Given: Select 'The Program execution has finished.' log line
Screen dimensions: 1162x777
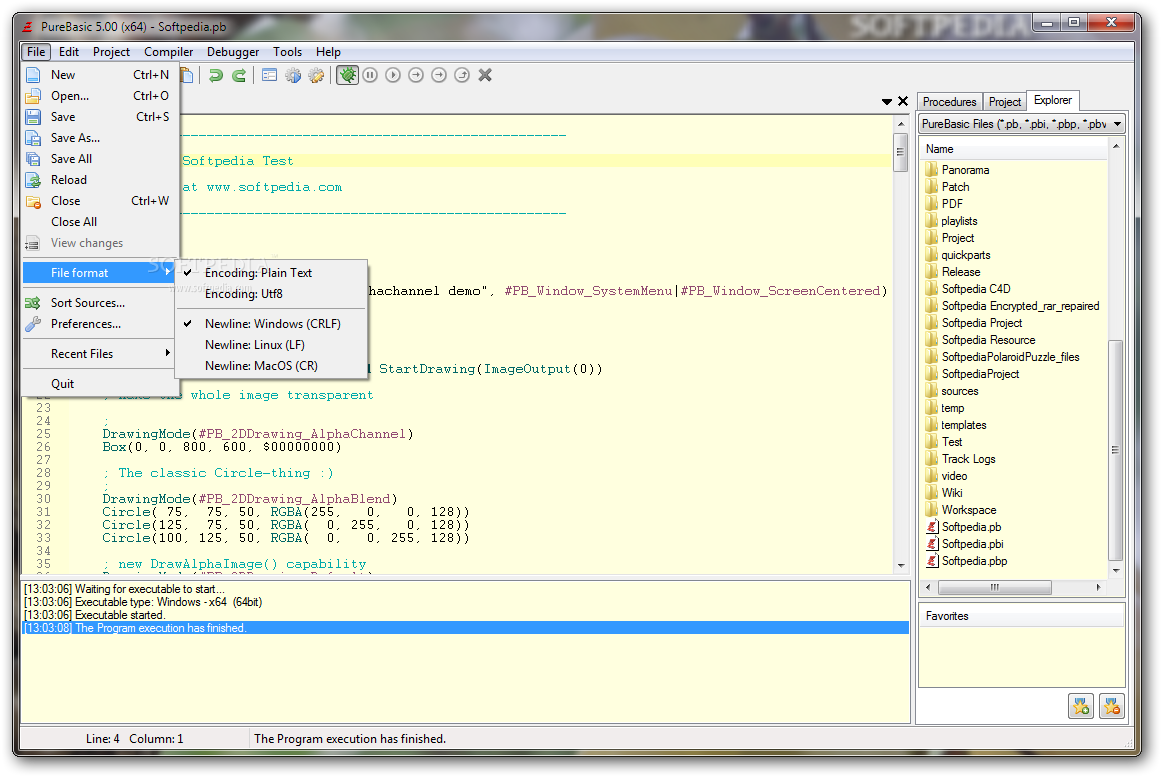Looking at the screenshot, I should coord(465,628).
